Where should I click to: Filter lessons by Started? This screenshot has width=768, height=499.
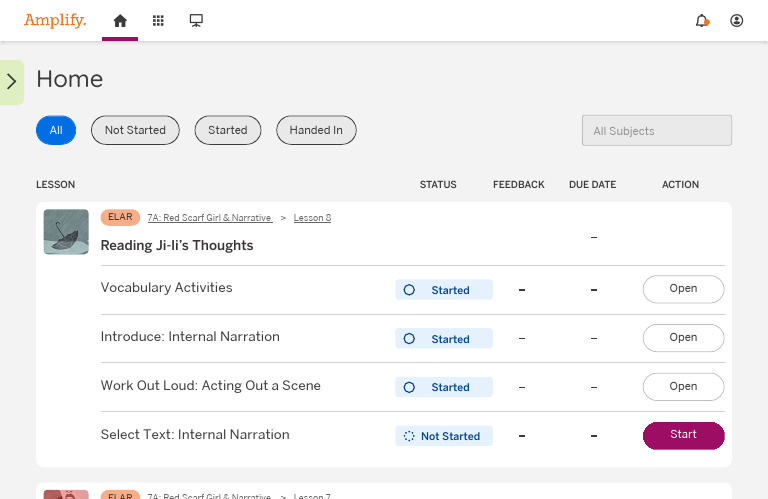click(227, 130)
